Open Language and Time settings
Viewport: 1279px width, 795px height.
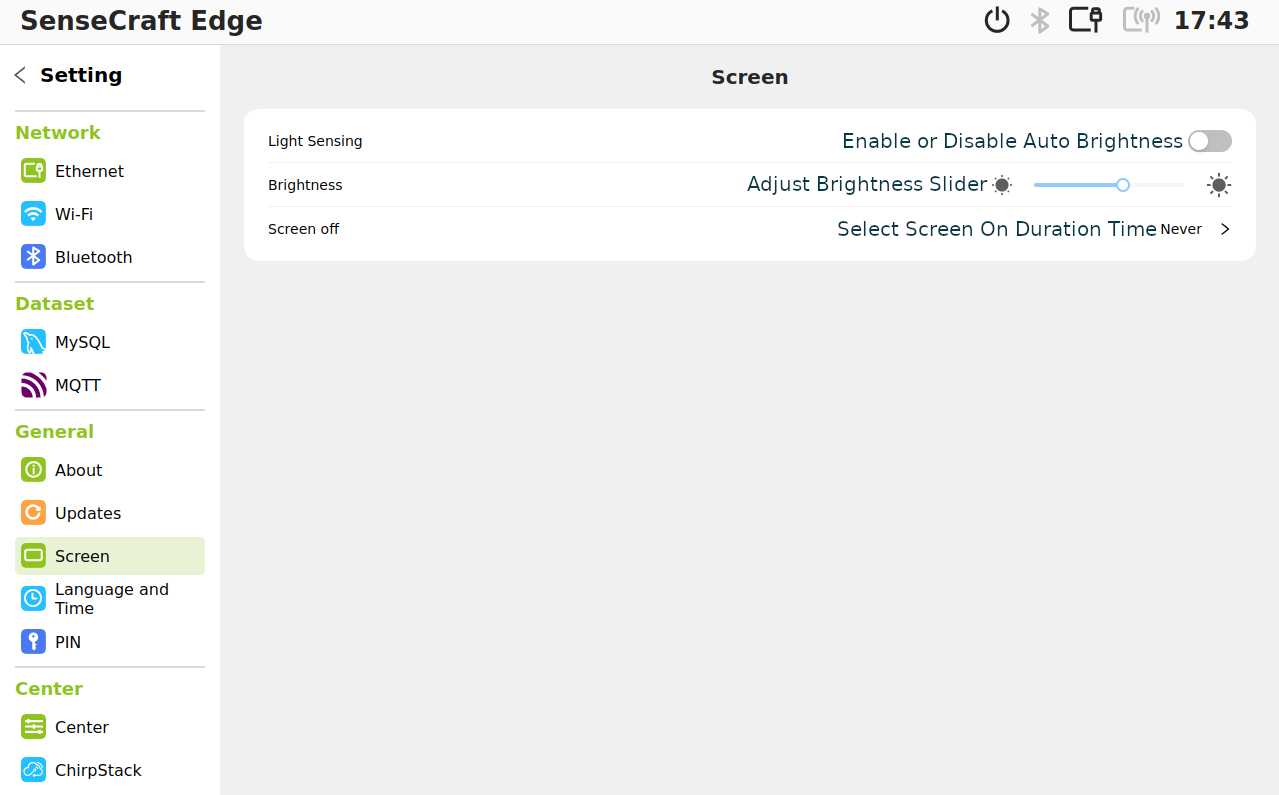[112, 599]
